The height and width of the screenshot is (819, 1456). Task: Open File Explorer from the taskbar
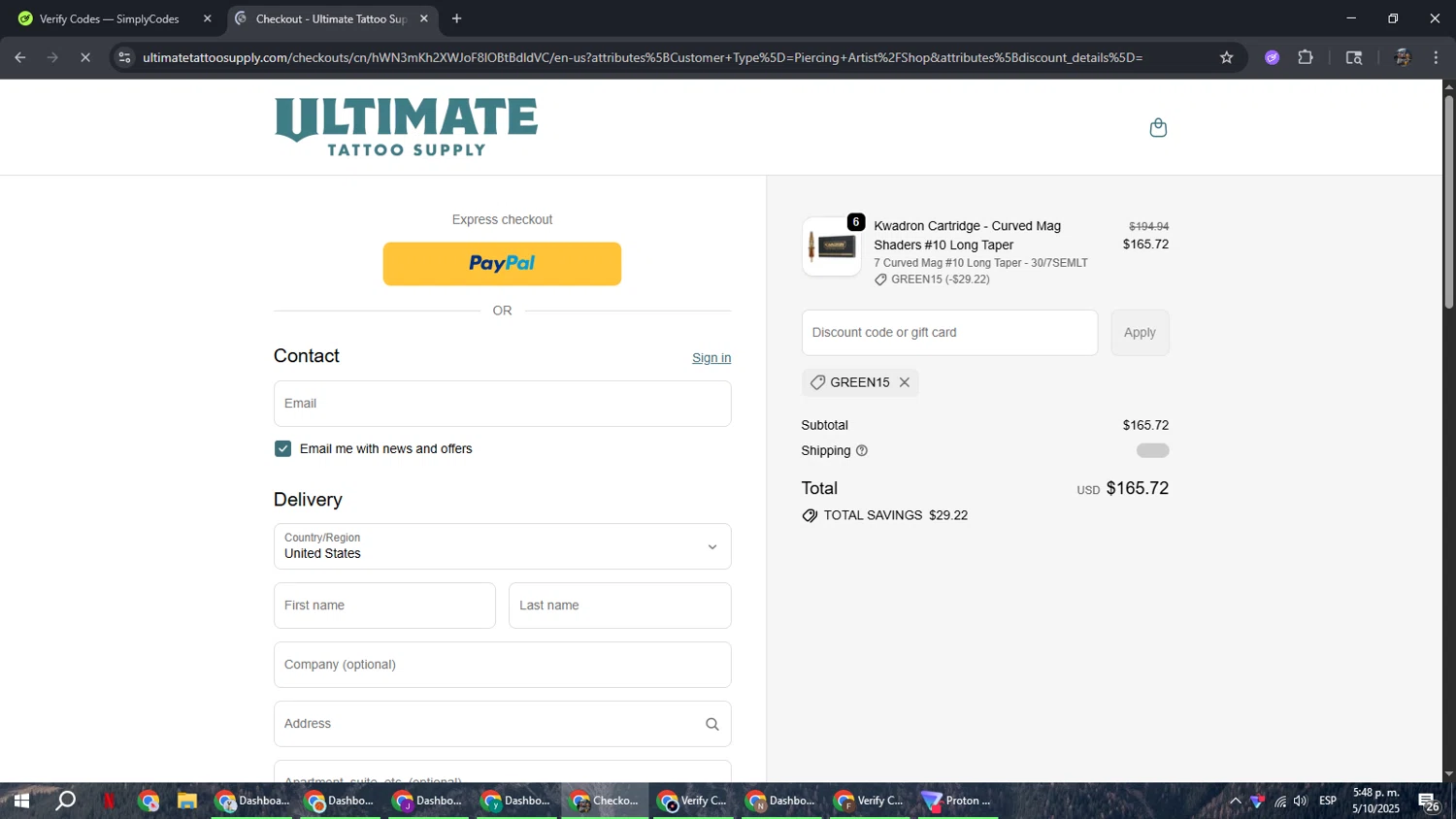coord(186,801)
